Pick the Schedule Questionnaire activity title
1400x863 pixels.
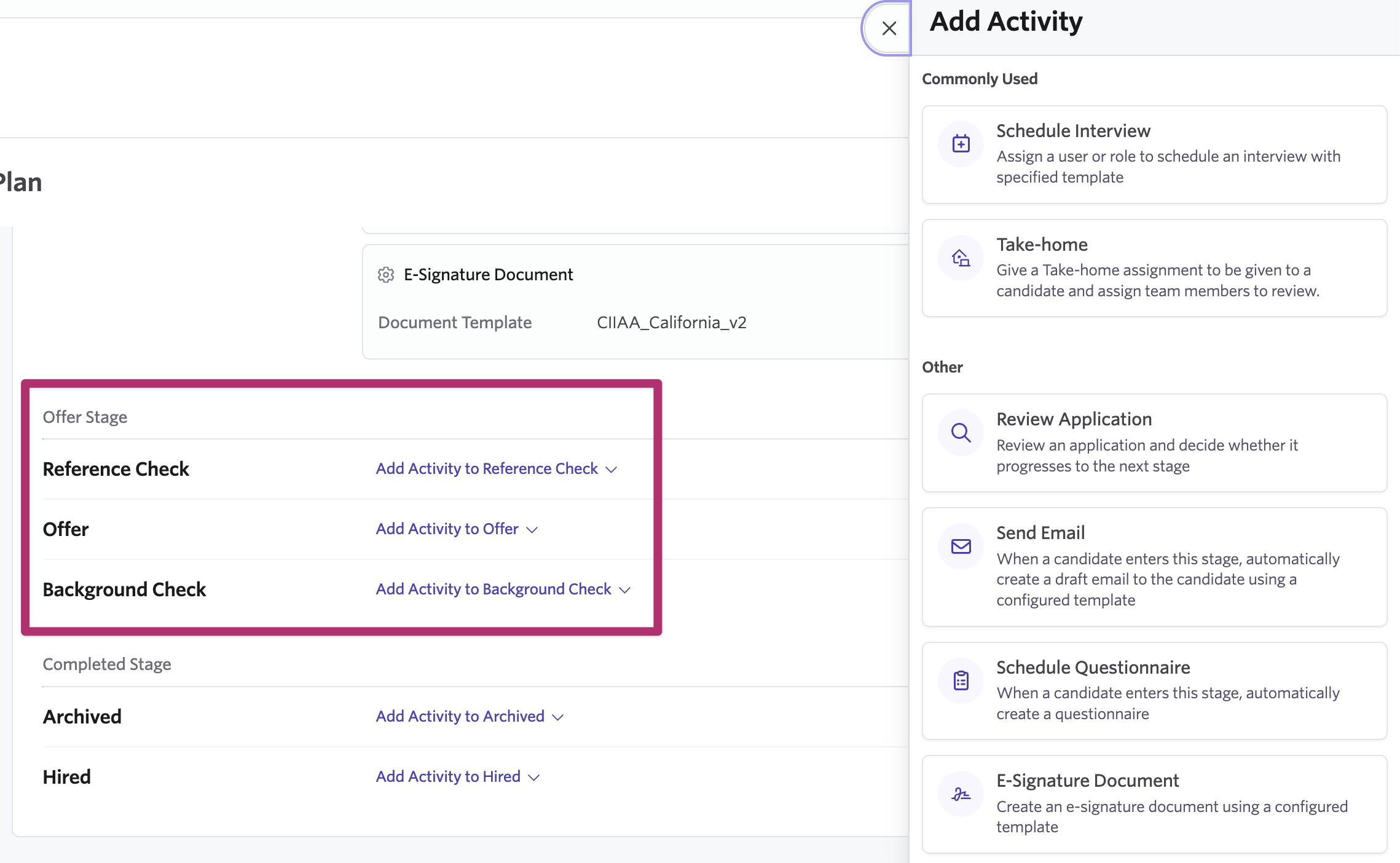pos(1093,668)
